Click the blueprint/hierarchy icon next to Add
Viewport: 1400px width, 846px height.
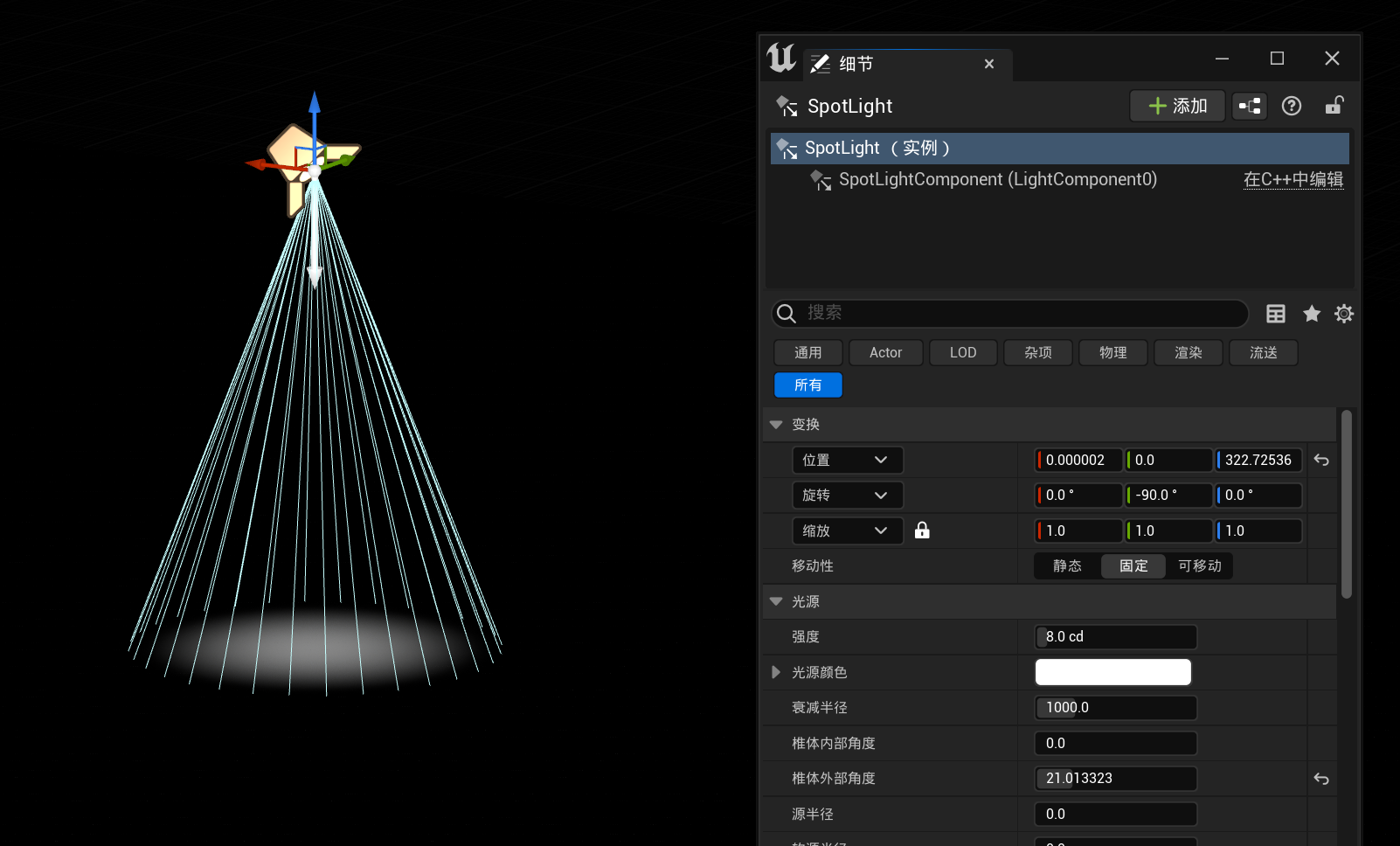point(1250,107)
